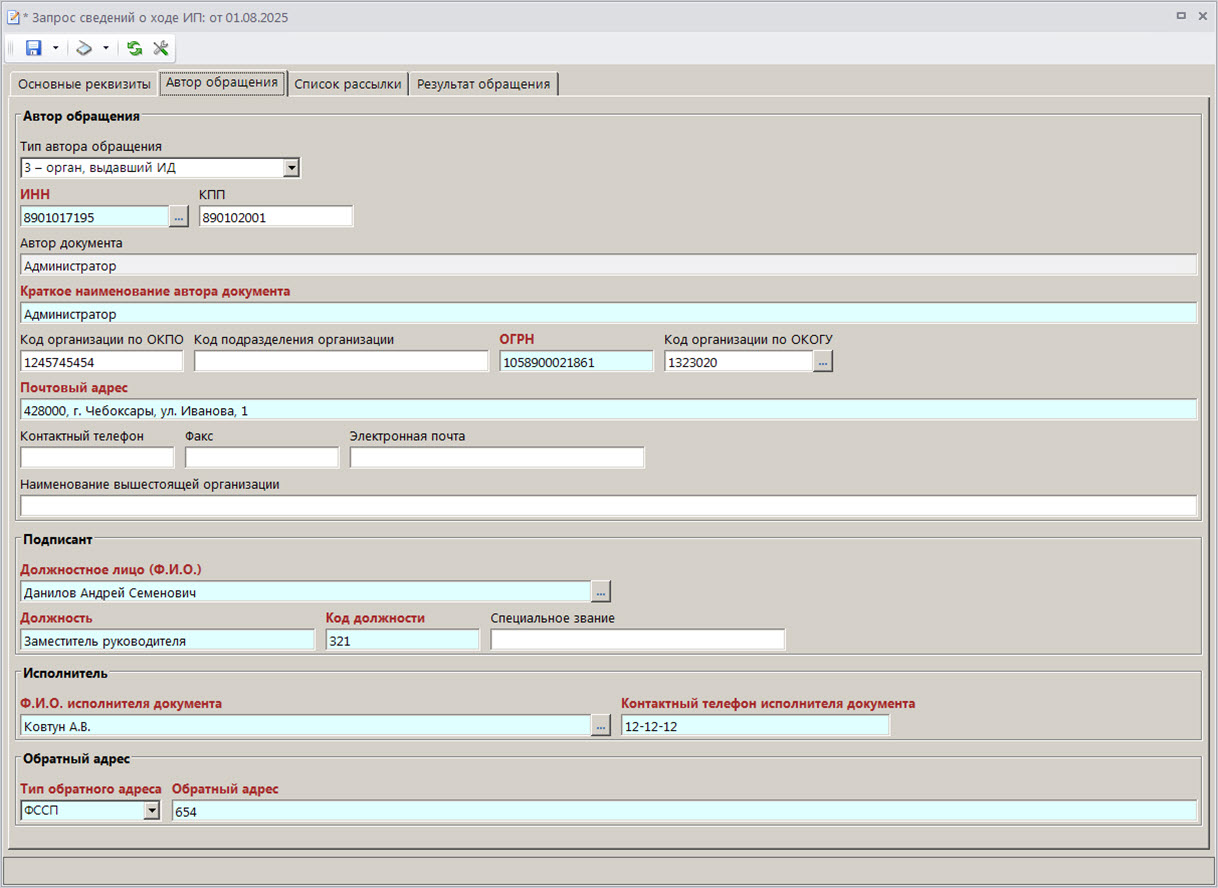Open the Тип автора обращения dropdown

pyautogui.click(x=291, y=168)
